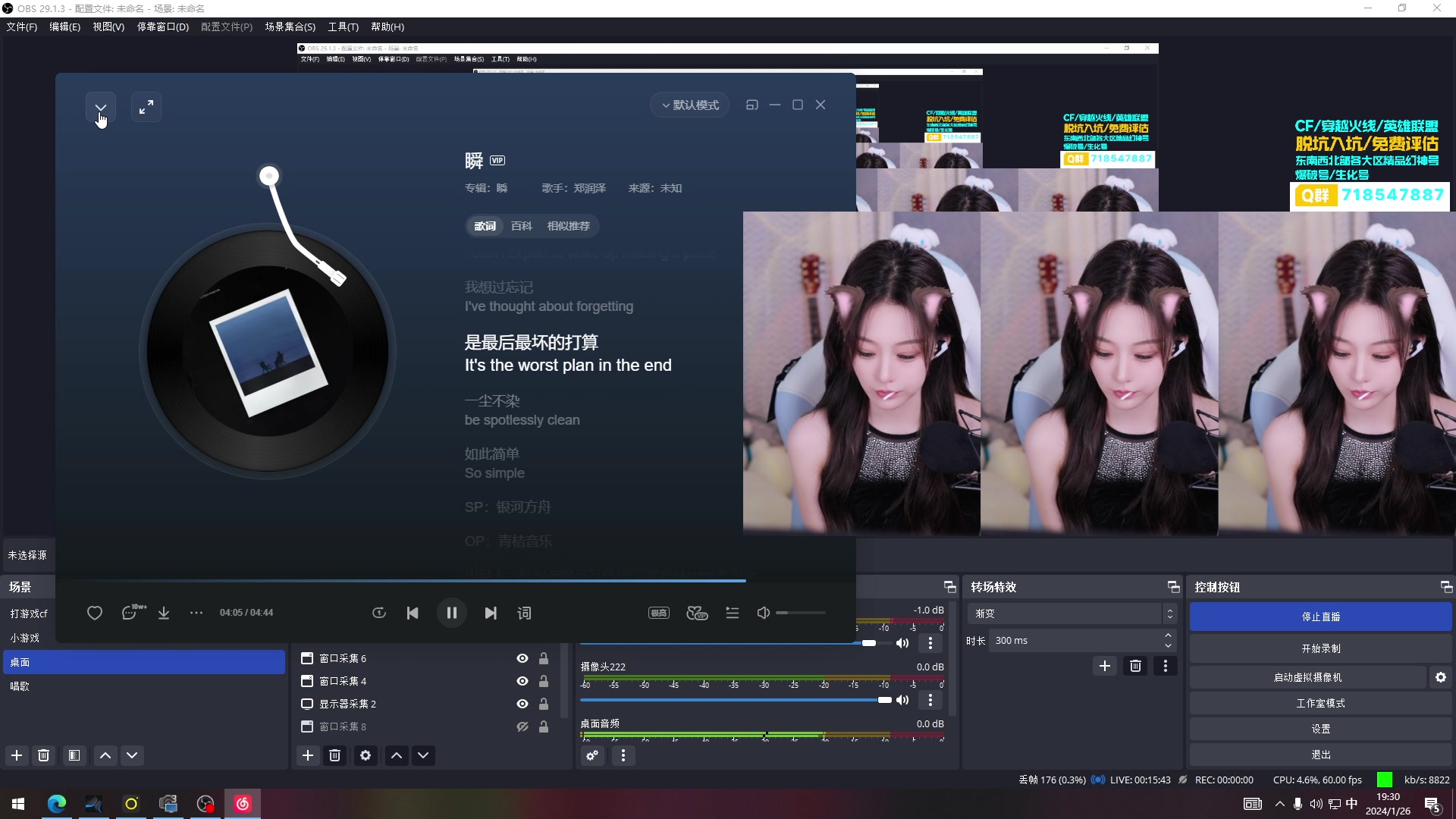
Task: Open the 场景集合(S) menu
Action: (x=290, y=27)
